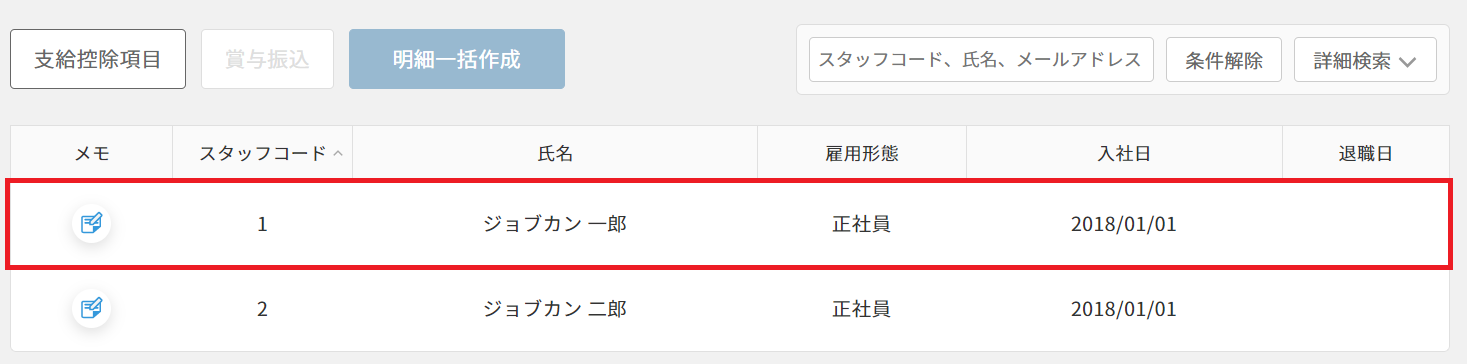Open memo icon for ジョブカン 一郎
1467x364 pixels.
91,223
